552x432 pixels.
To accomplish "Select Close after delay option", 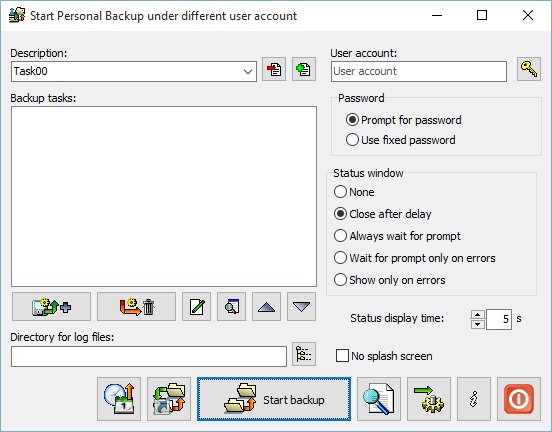I will [383, 214].
